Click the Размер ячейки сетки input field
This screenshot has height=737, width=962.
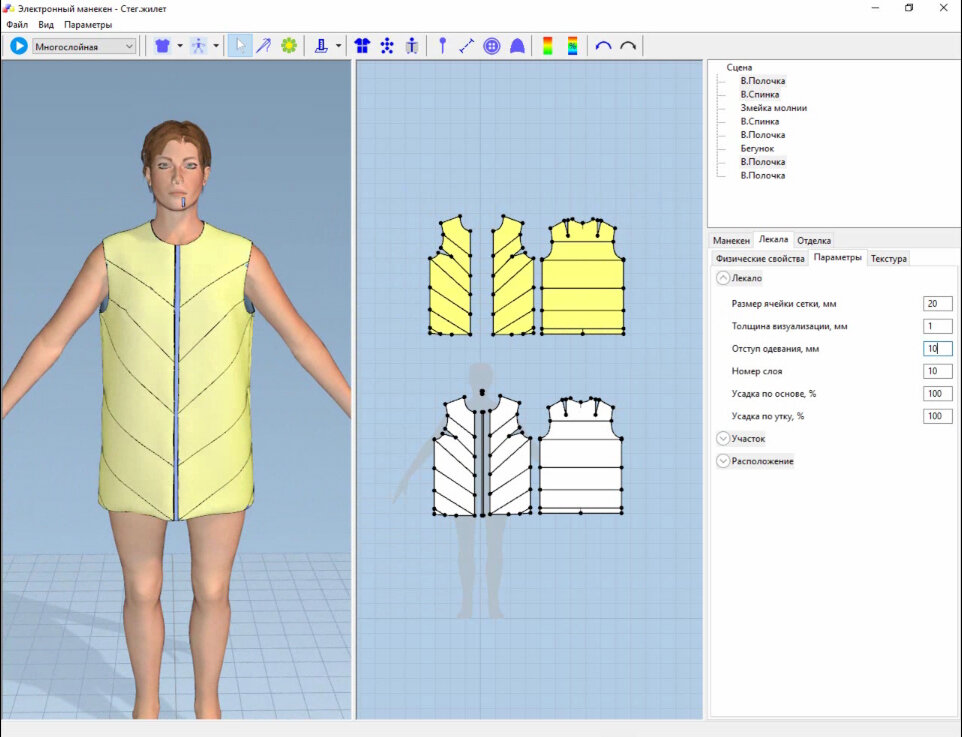pos(937,303)
